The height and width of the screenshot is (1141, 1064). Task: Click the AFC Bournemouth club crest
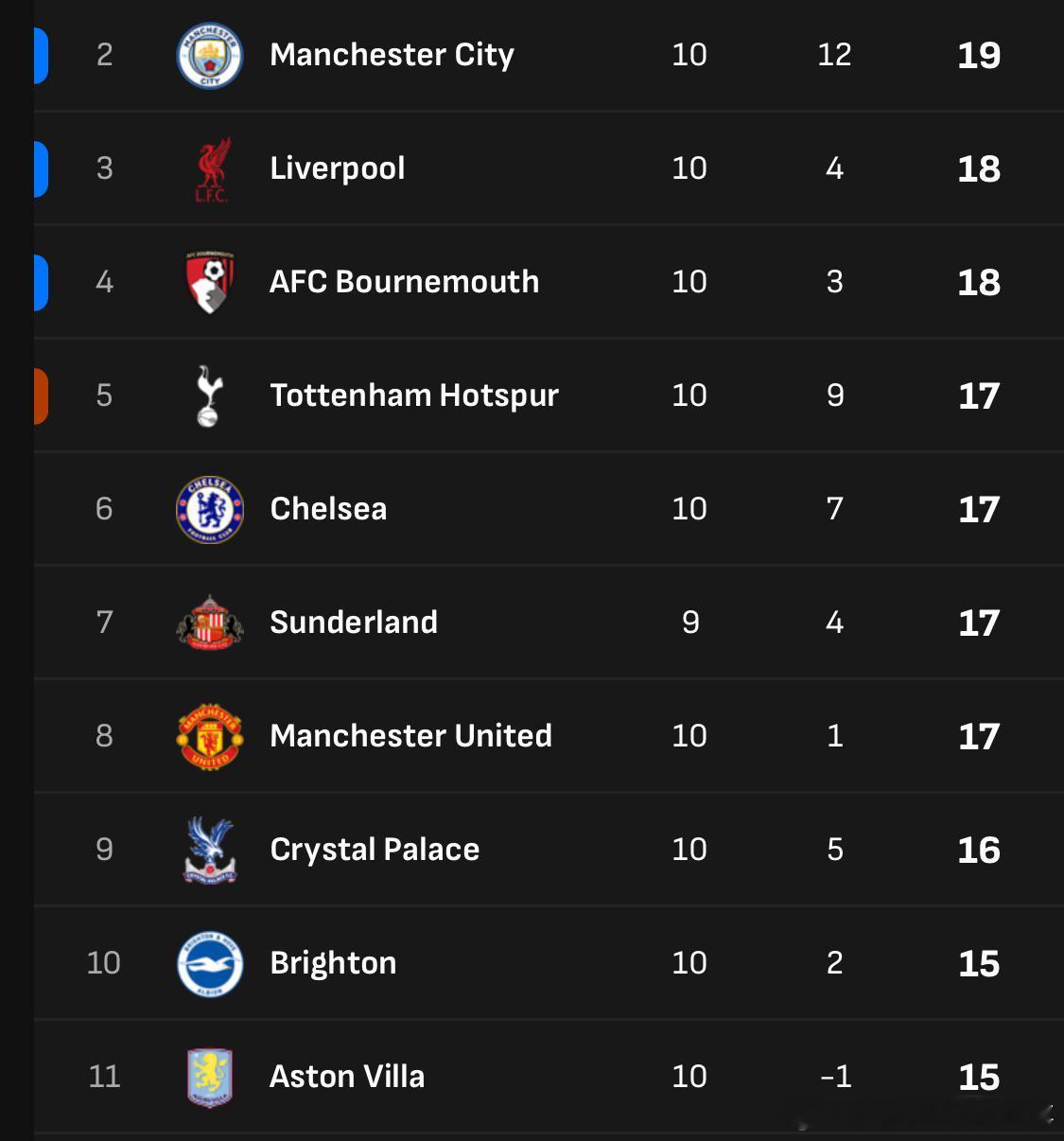(210, 282)
